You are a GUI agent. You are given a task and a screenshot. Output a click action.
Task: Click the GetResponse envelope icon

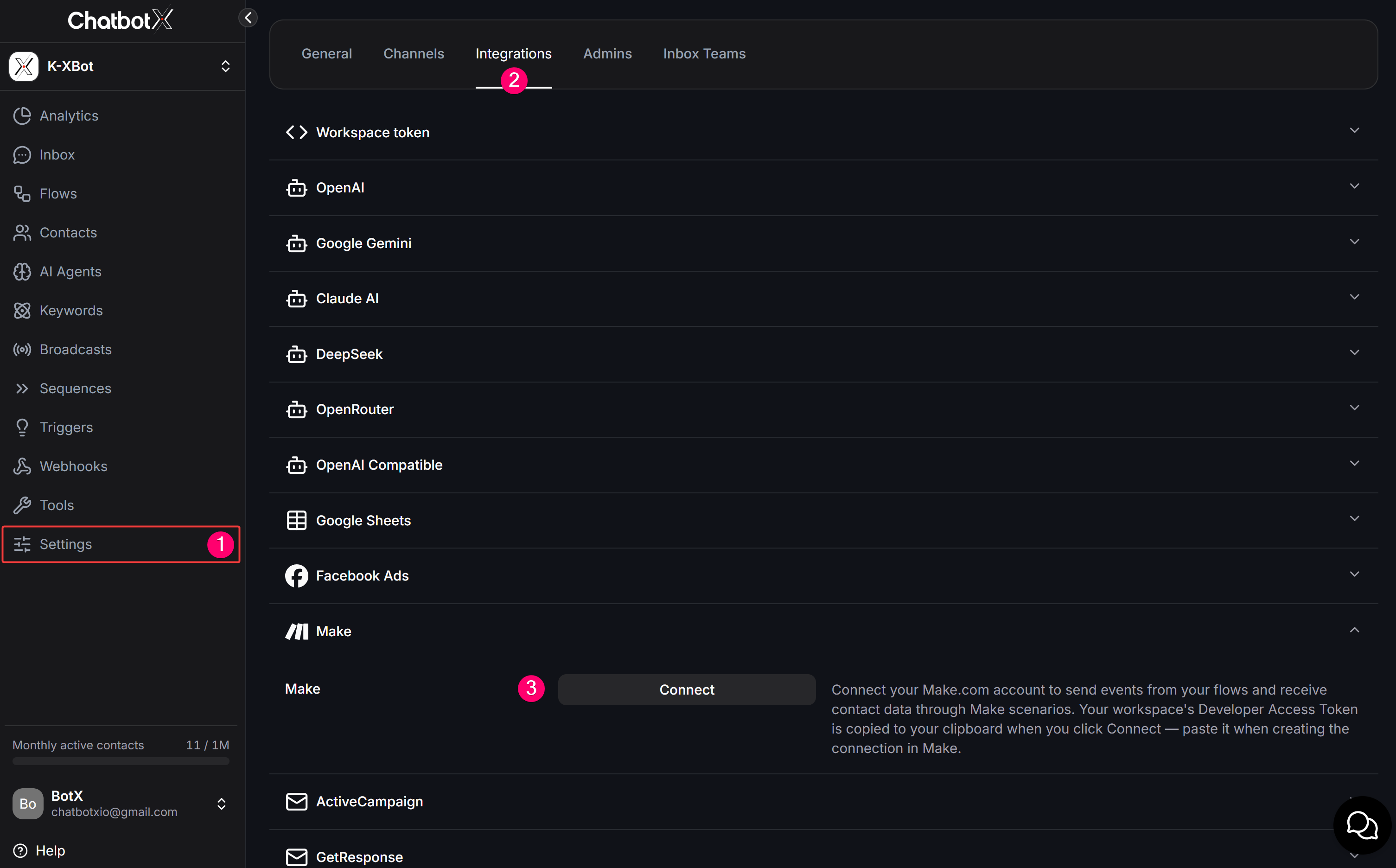pos(297,857)
